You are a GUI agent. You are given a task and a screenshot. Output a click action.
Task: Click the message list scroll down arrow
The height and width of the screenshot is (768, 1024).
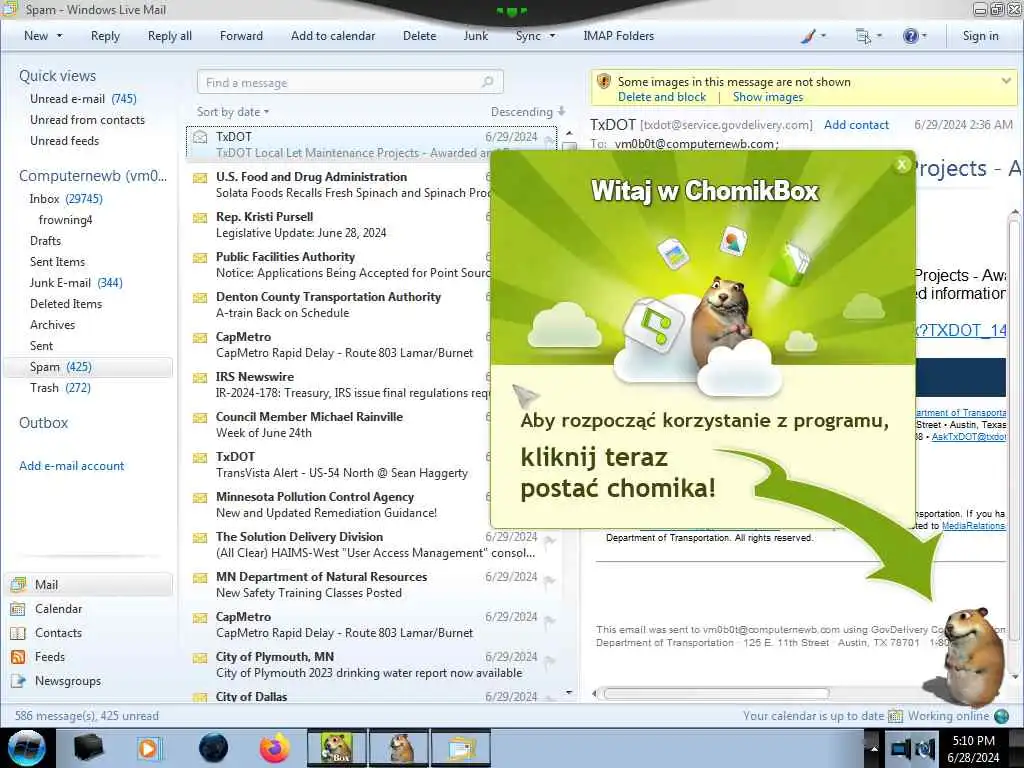click(569, 693)
